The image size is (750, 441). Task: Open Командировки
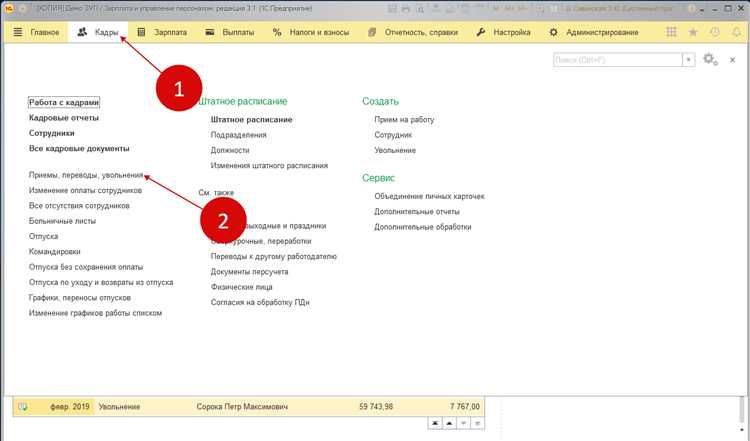[x=55, y=252]
